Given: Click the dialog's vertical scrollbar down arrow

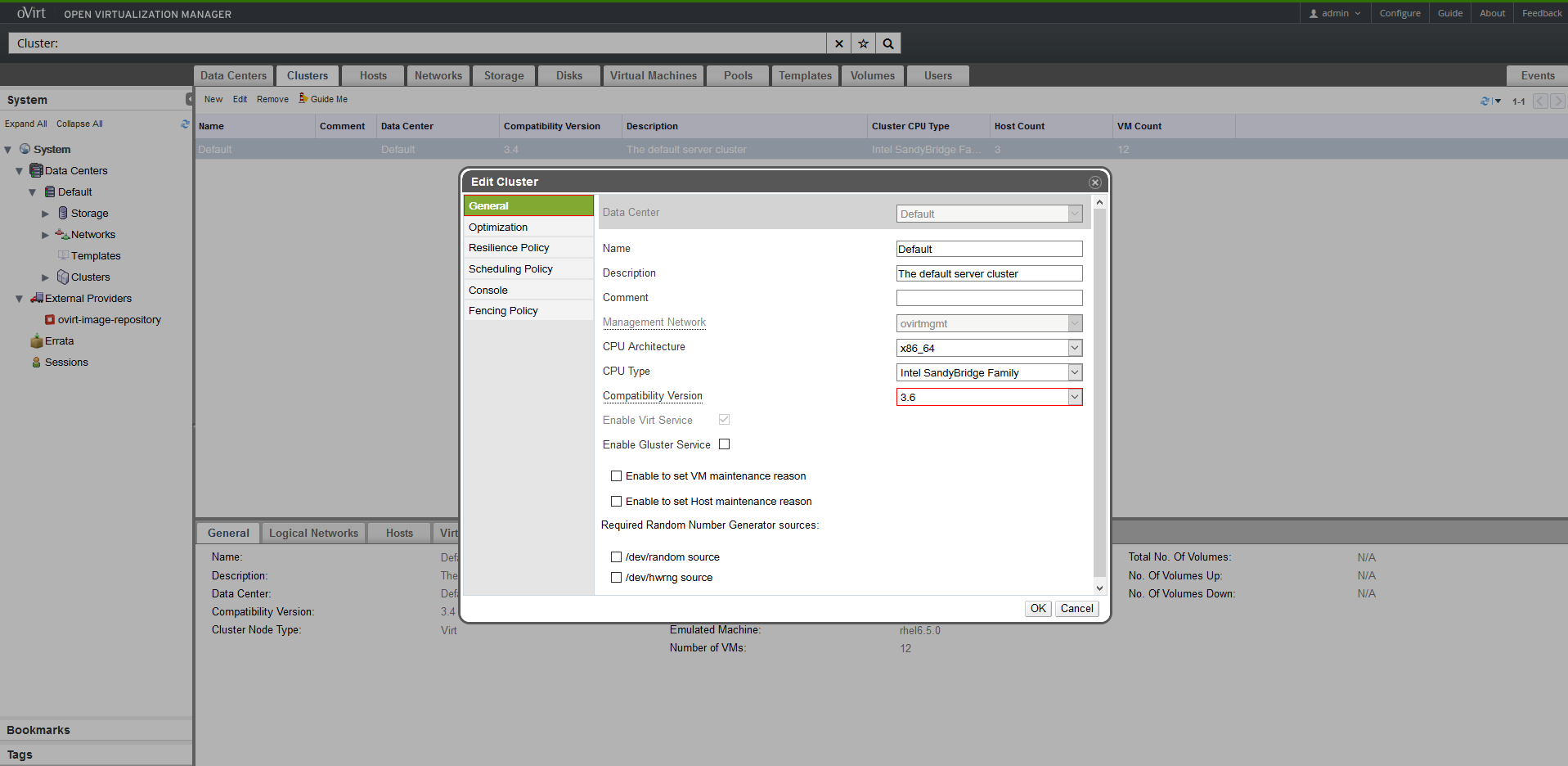Looking at the screenshot, I should [1099, 588].
